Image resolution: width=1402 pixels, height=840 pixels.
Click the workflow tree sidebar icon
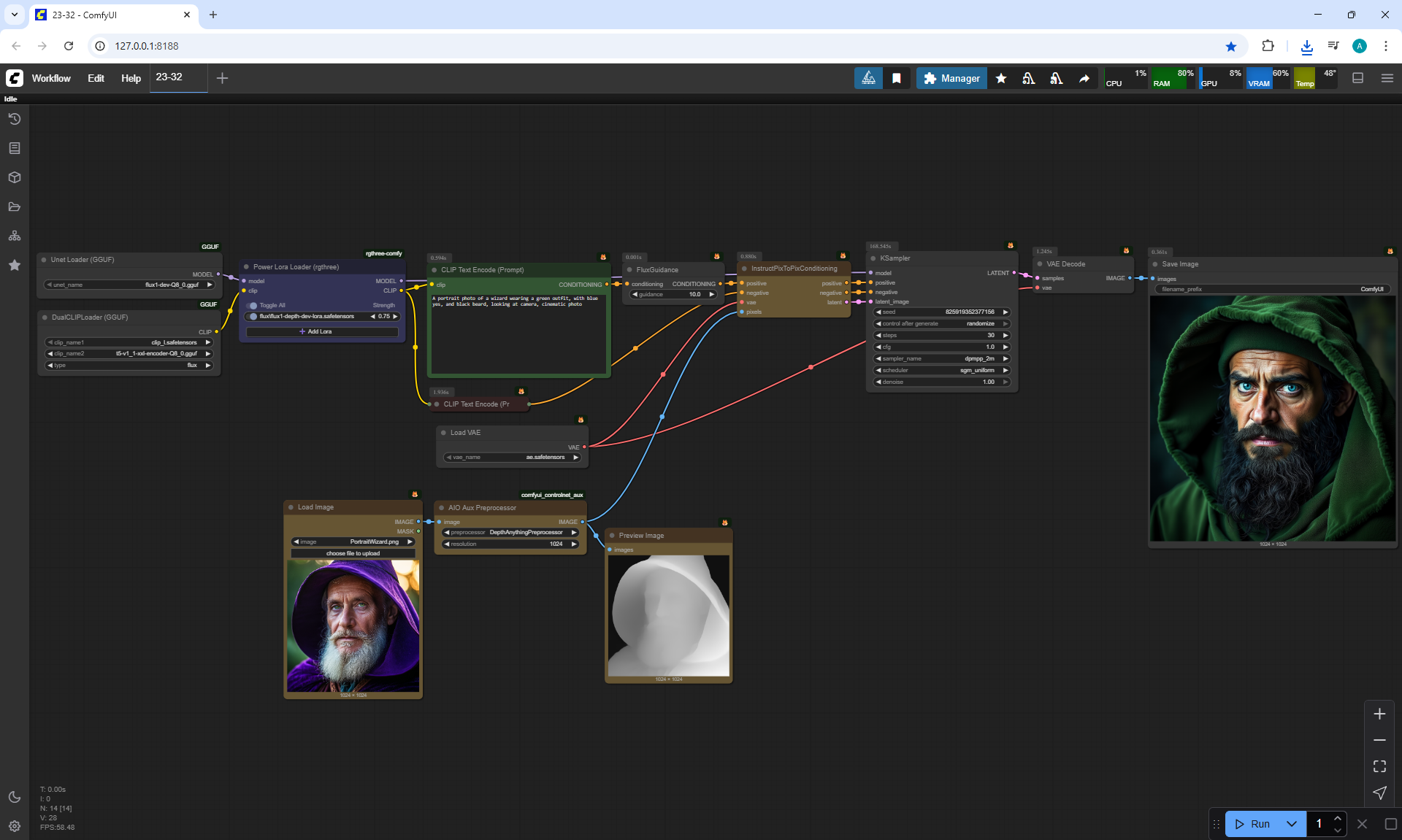pos(15,236)
